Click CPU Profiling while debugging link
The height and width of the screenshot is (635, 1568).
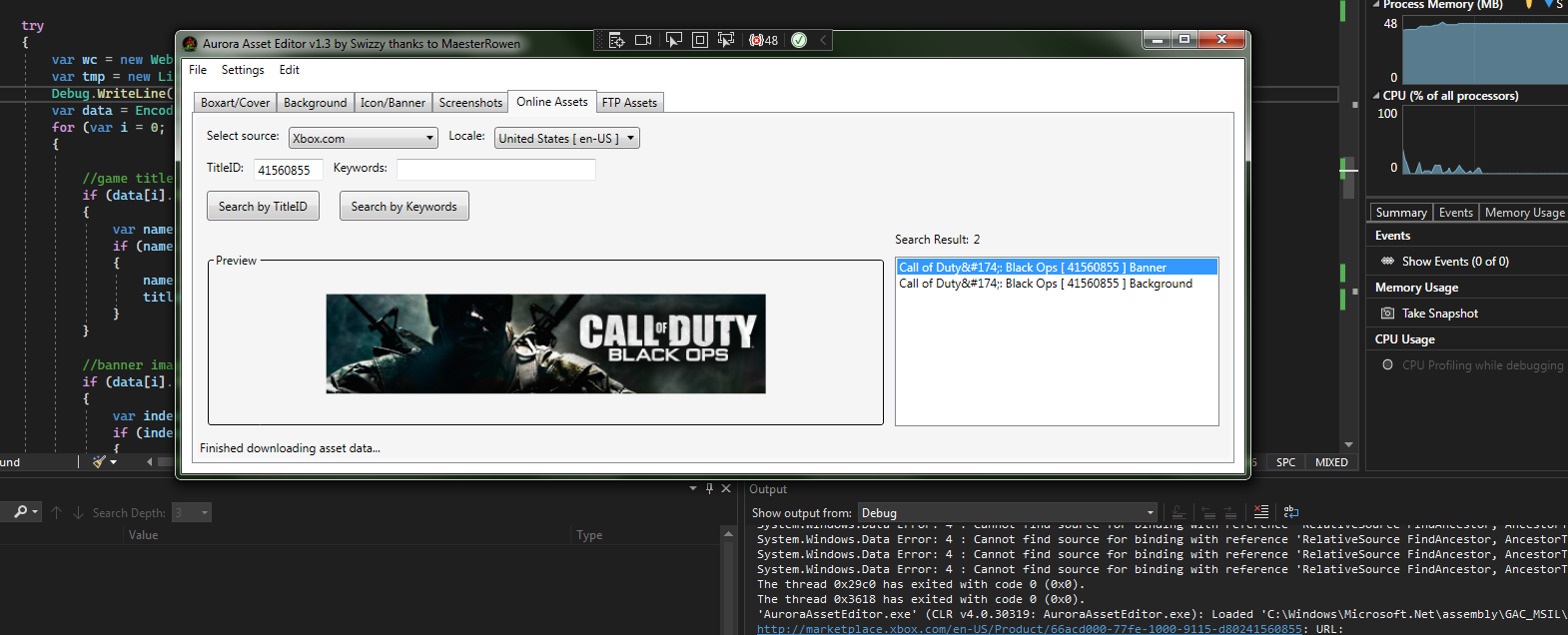click(1483, 365)
